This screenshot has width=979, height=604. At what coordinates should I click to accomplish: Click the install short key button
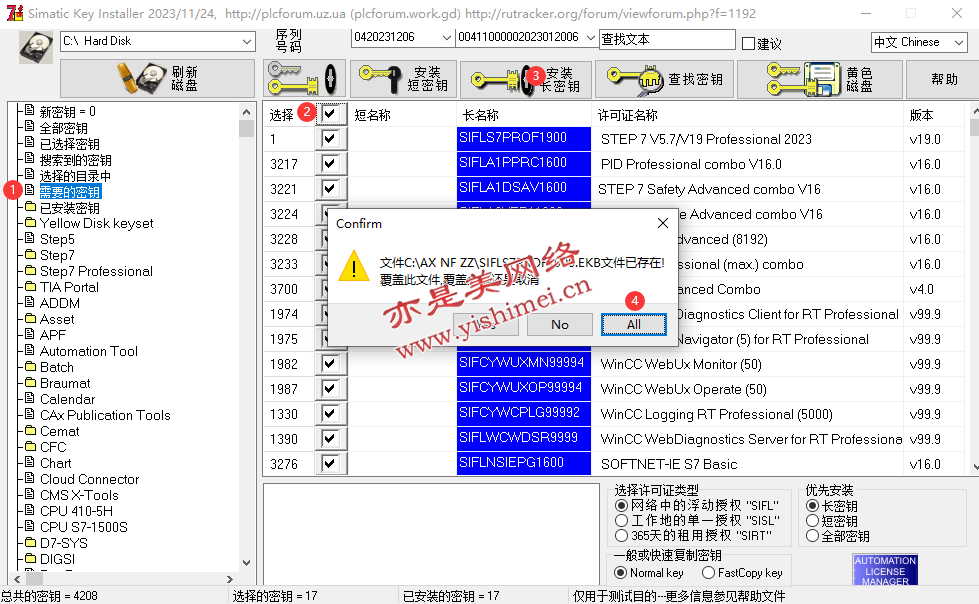point(403,79)
